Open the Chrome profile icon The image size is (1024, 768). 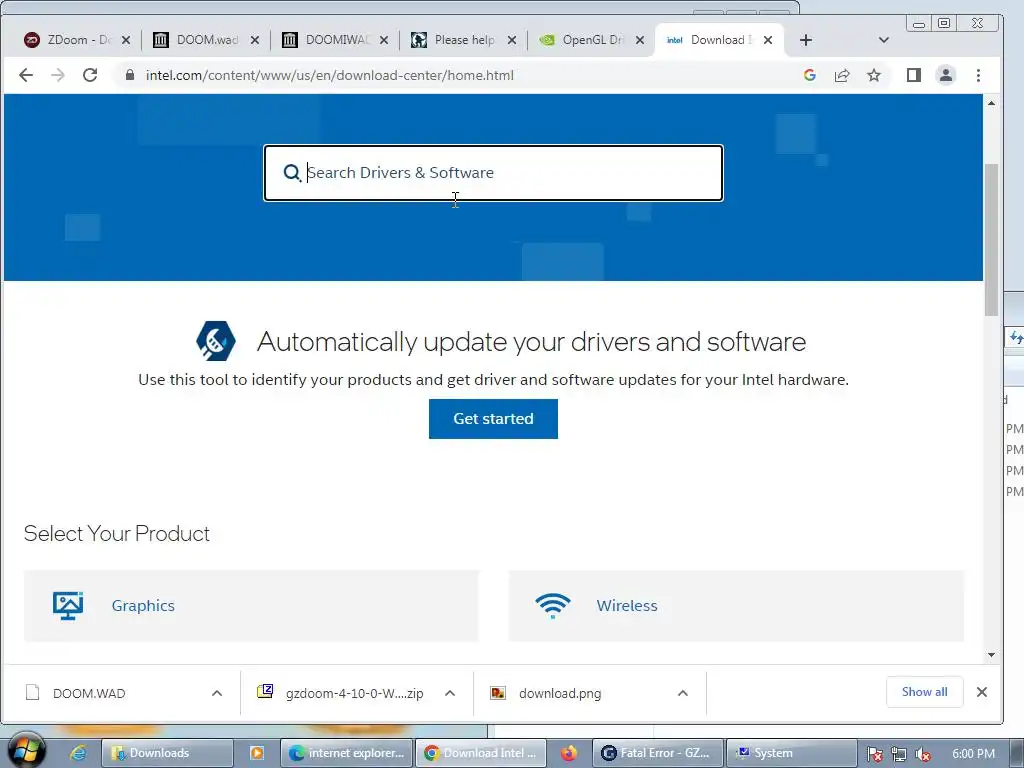[x=946, y=75]
